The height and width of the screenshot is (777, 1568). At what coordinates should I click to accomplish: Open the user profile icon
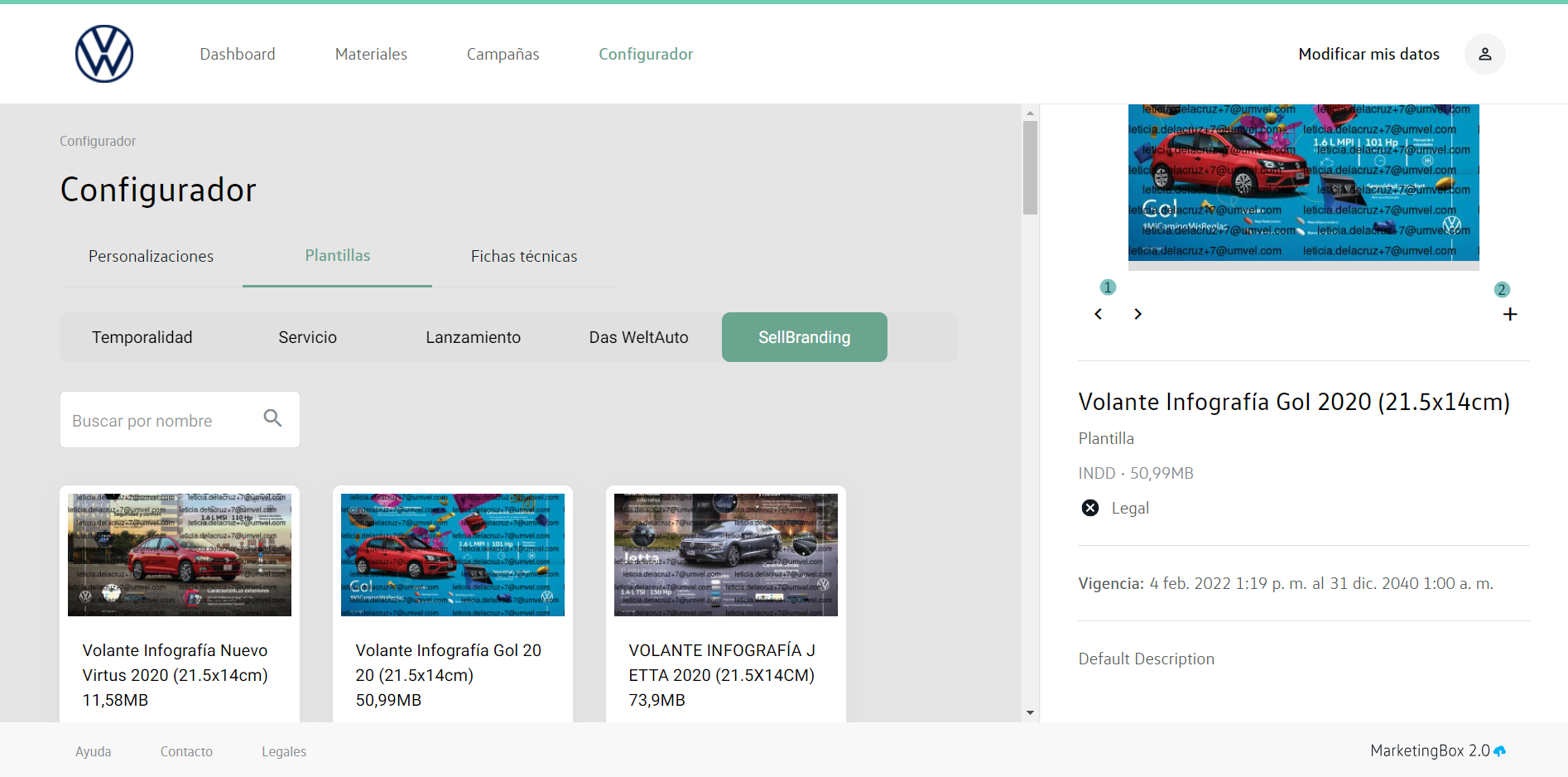(1485, 54)
